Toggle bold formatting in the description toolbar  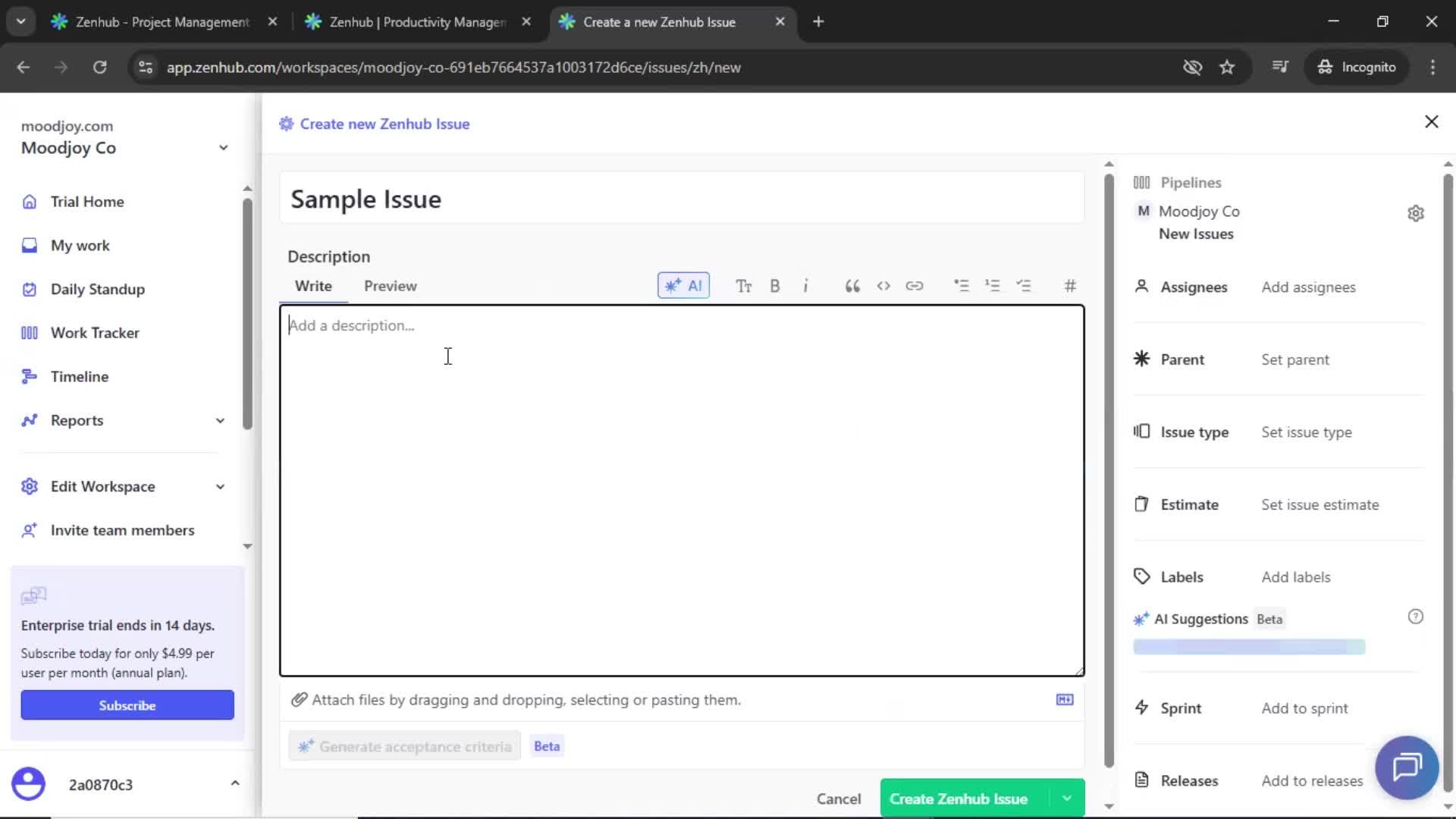coord(775,286)
